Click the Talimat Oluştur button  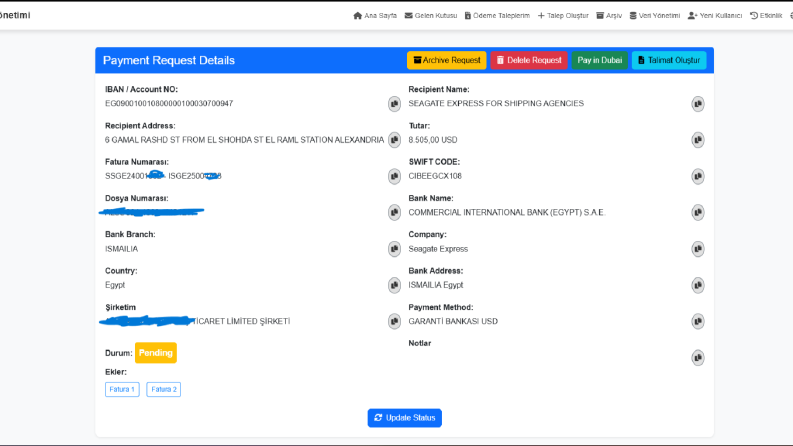tap(669, 60)
